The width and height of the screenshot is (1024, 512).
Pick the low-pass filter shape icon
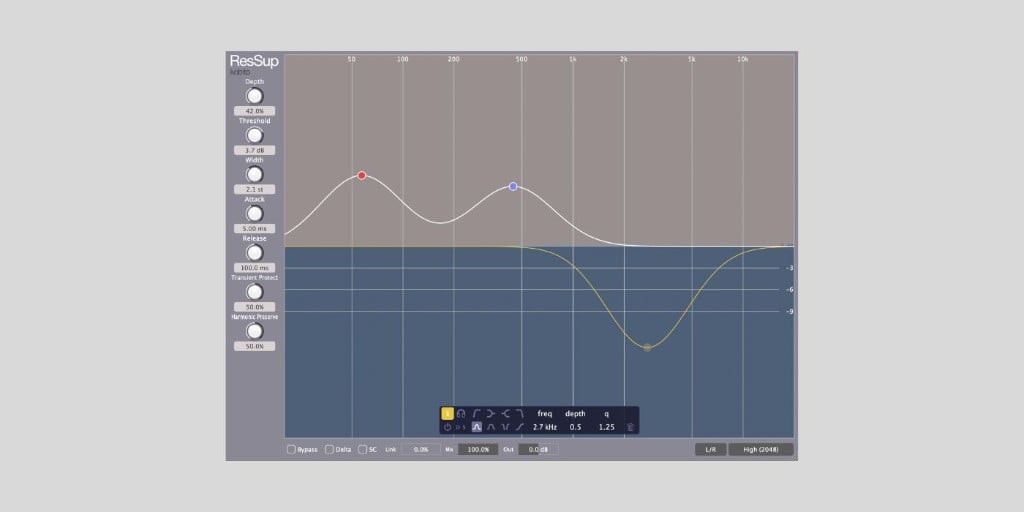coord(520,413)
